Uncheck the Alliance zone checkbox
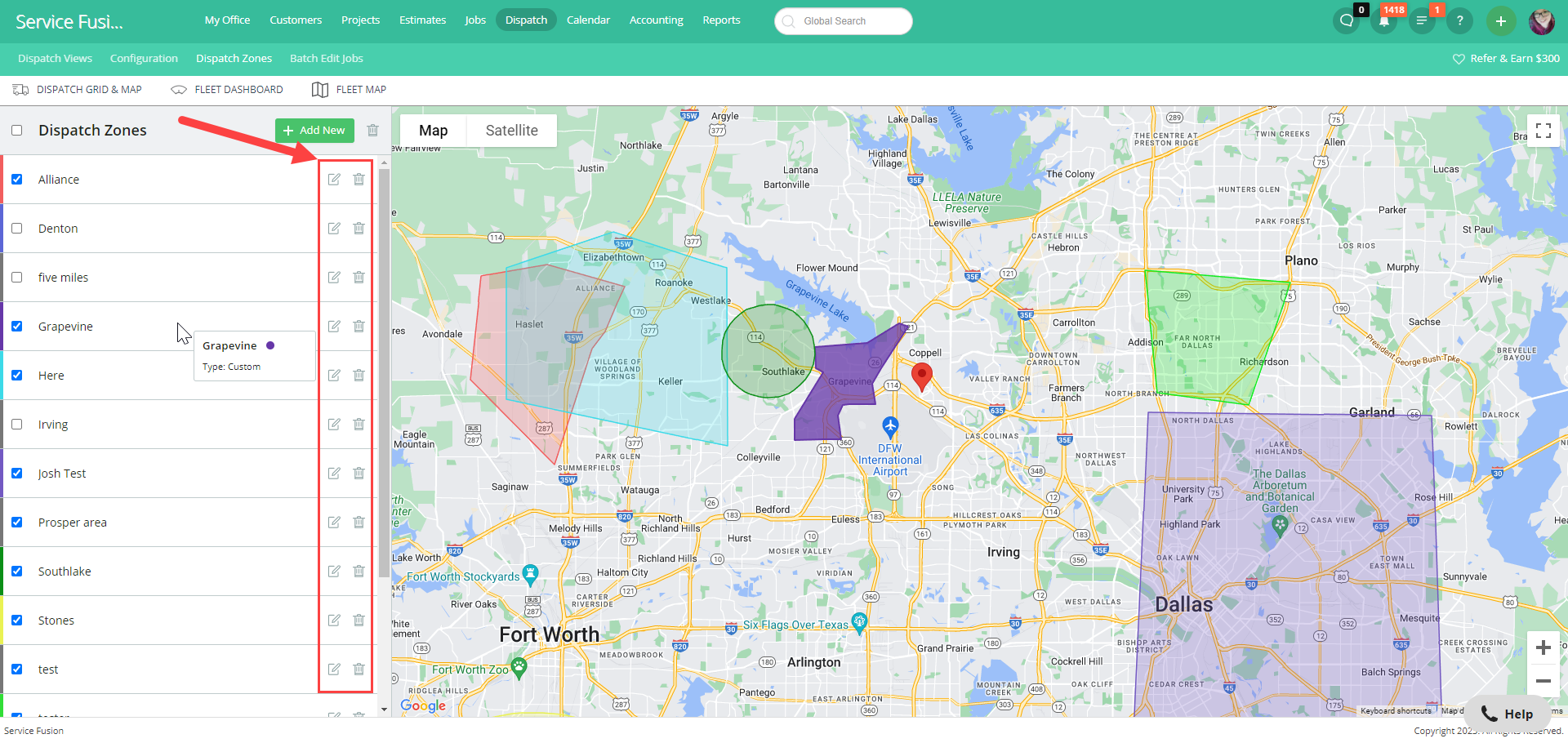The width and height of the screenshot is (1568, 743). pyautogui.click(x=17, y=180)
